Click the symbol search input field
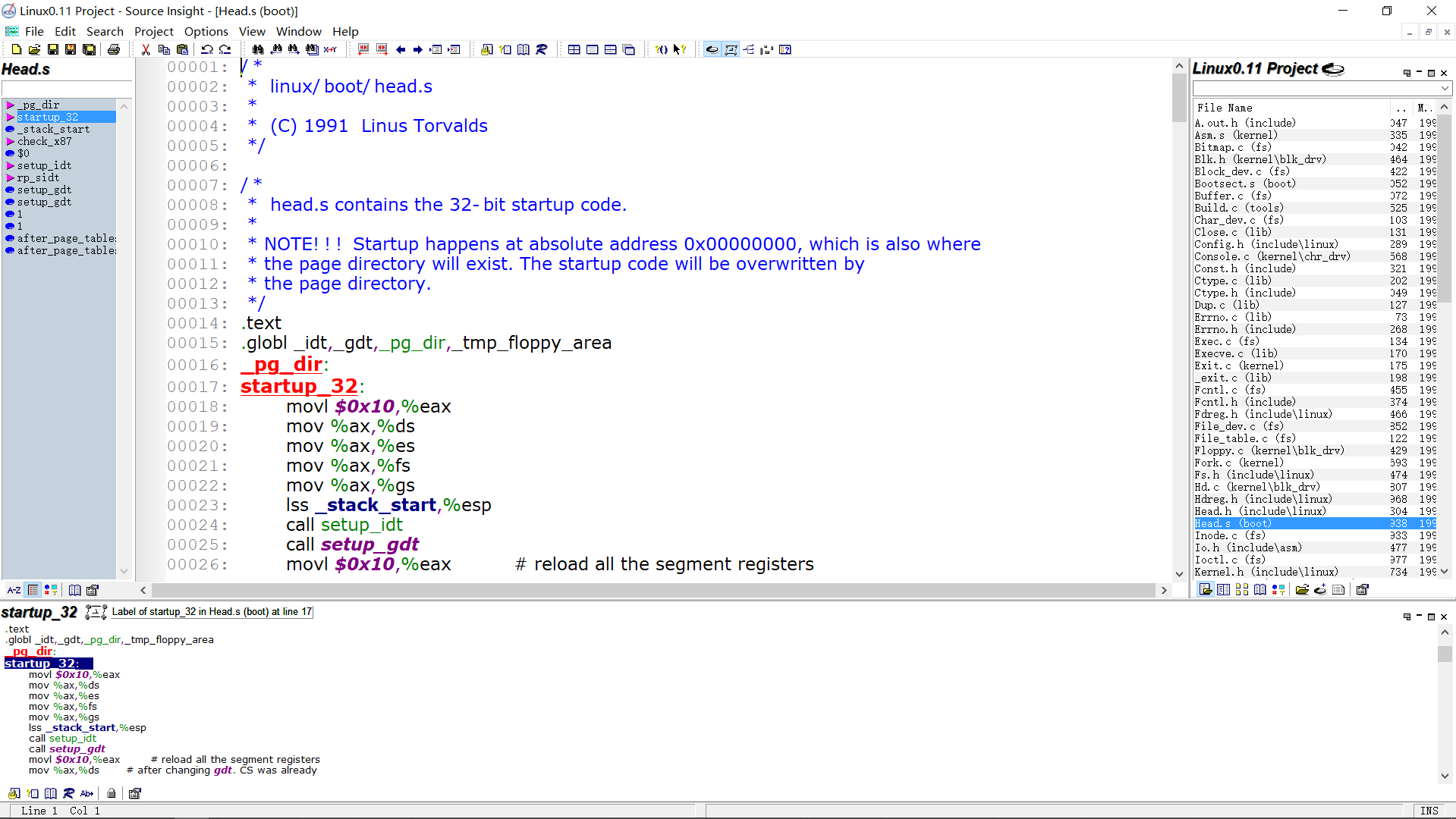The image size is (1456, 819). coord(67,89)
